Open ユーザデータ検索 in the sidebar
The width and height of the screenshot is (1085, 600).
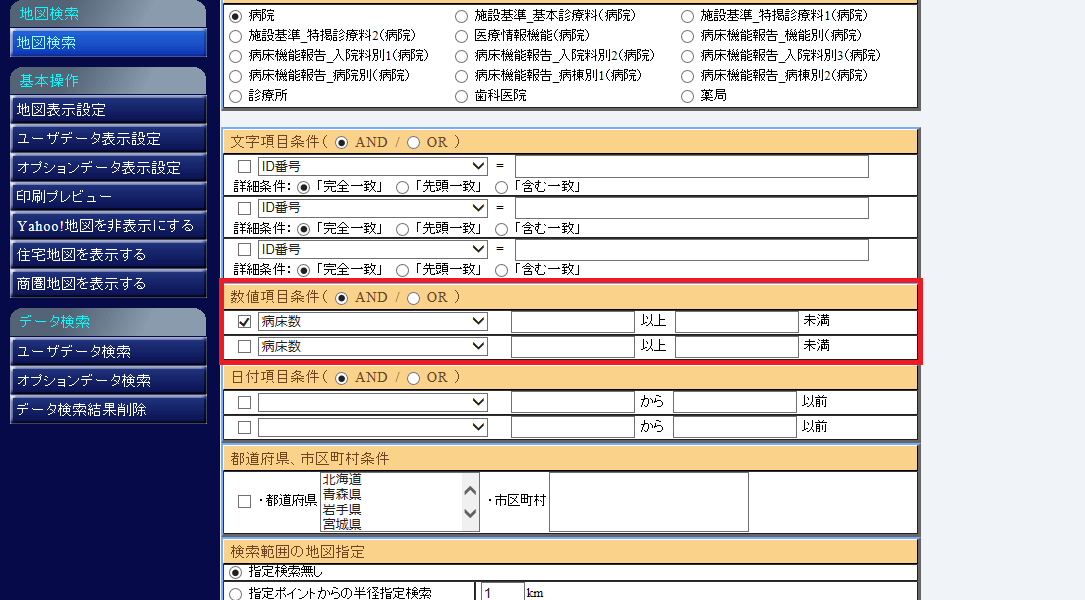[108, 352]
